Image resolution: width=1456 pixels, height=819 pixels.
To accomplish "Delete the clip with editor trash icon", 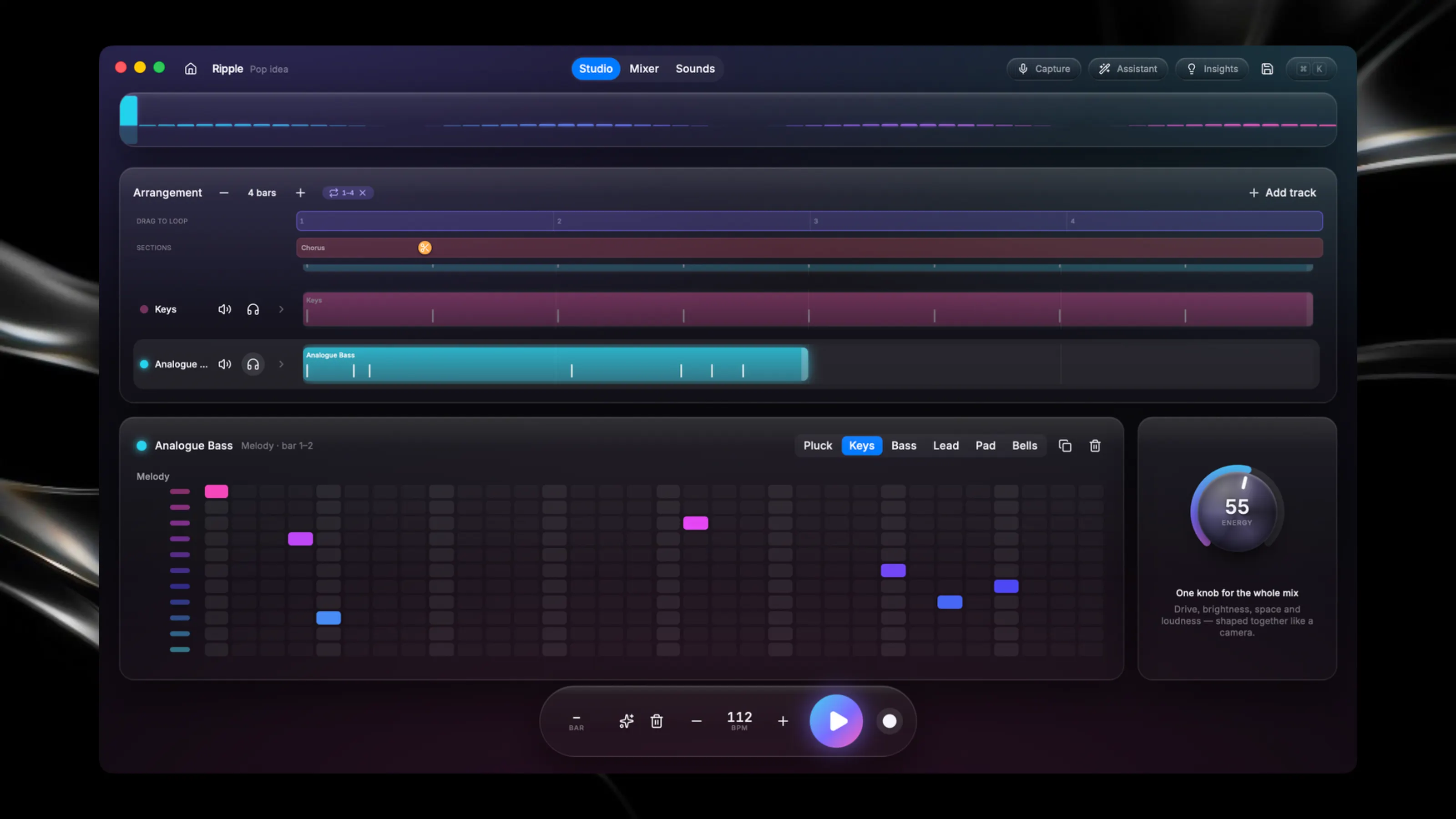I will [x=1095, y=446].
